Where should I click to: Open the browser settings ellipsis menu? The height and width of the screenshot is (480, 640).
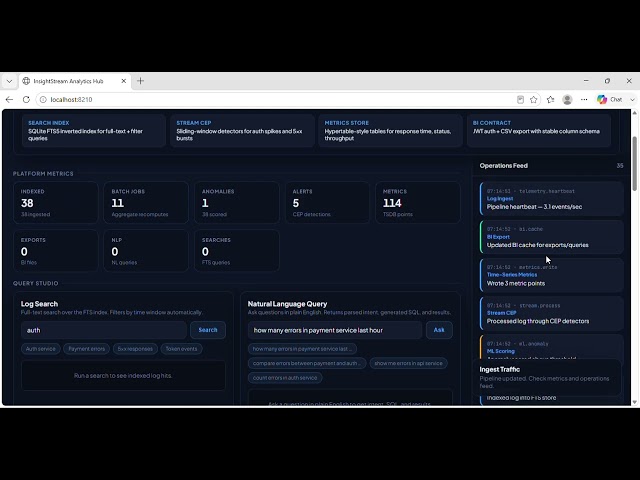[x=584, y=100]
